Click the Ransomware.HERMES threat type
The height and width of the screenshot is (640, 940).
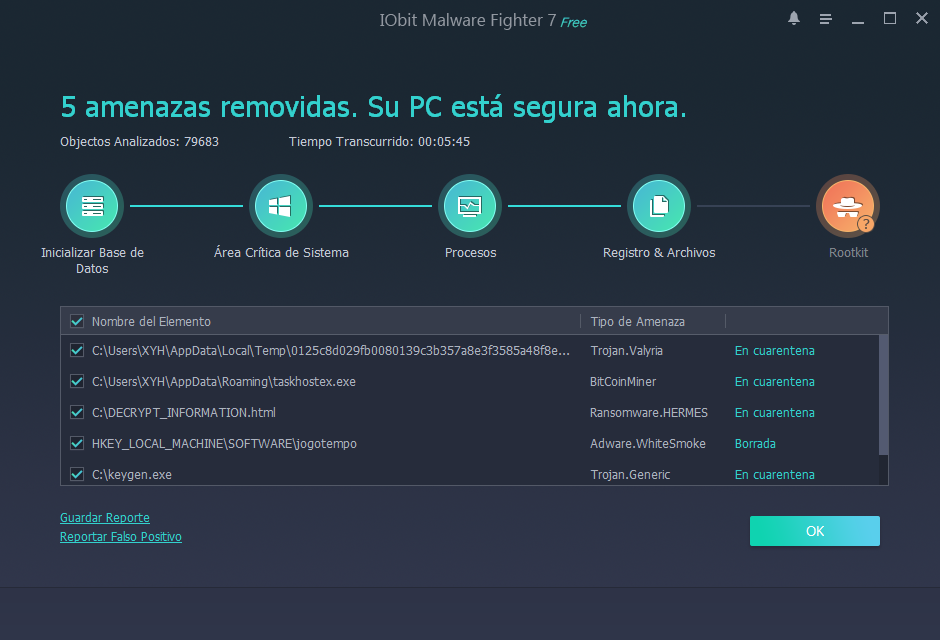point(649,412)
